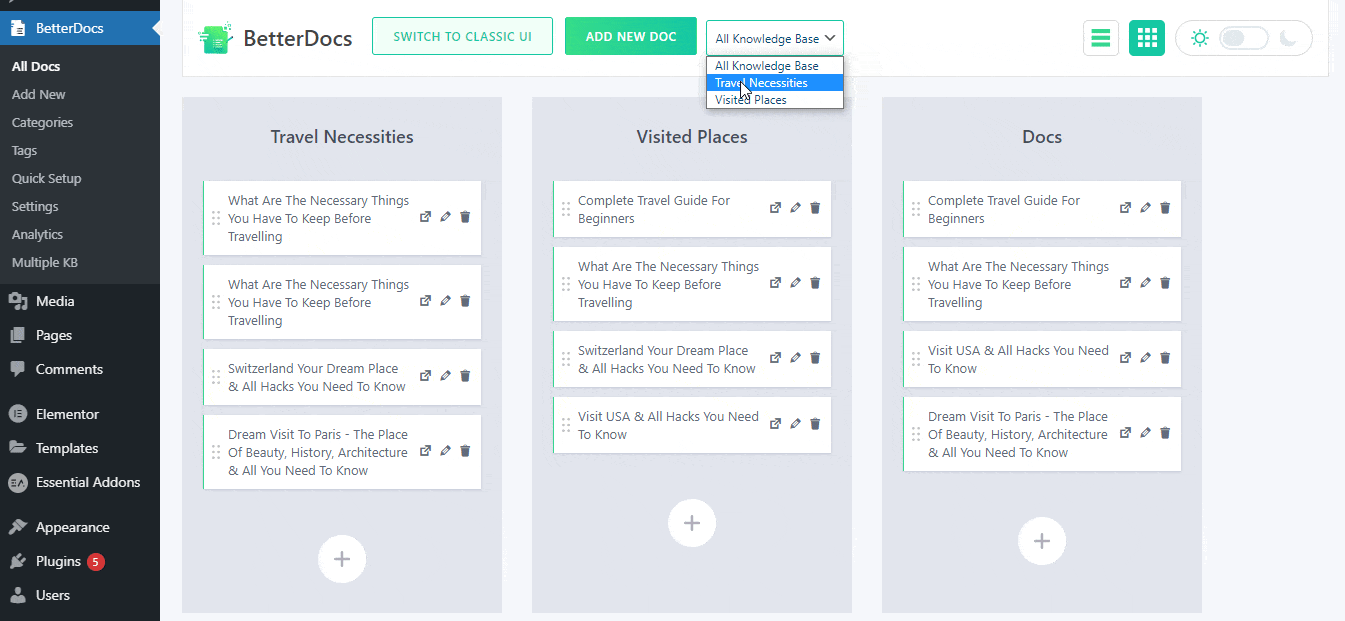1345x621 pixels.
Task: Delete Dream Visit To Paris in Travel Necessities
Action: pos(465,451)
